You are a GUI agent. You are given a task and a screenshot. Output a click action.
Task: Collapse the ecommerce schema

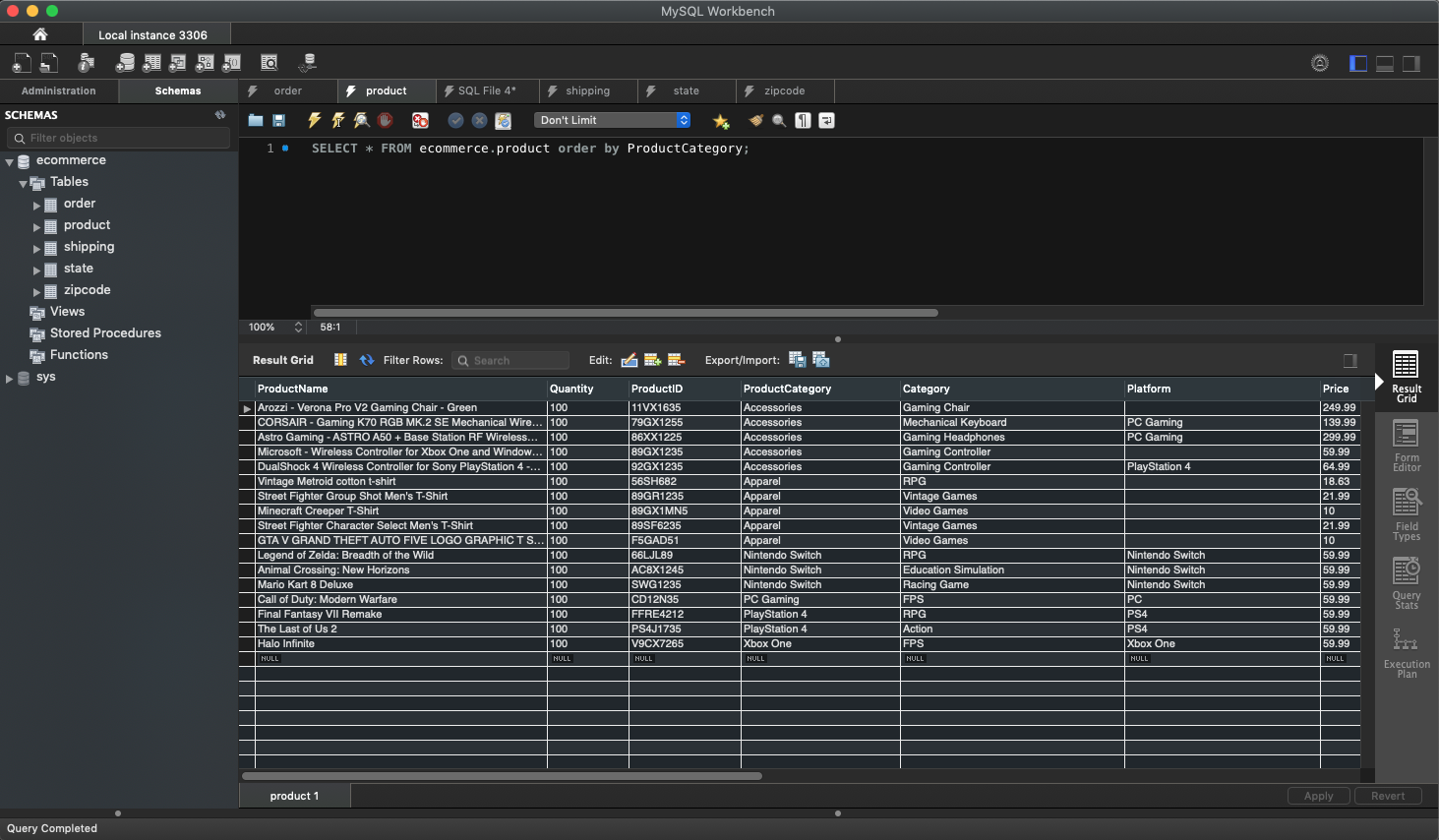pyautogui.click(x=9, y=161)
